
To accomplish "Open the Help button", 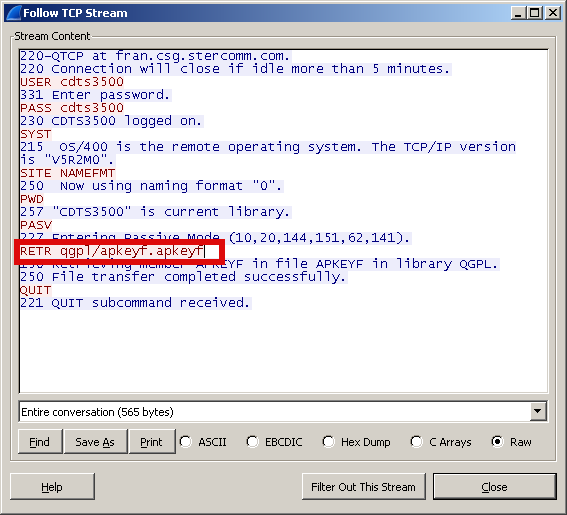I will pyautogui.click(x=52, y=487).
